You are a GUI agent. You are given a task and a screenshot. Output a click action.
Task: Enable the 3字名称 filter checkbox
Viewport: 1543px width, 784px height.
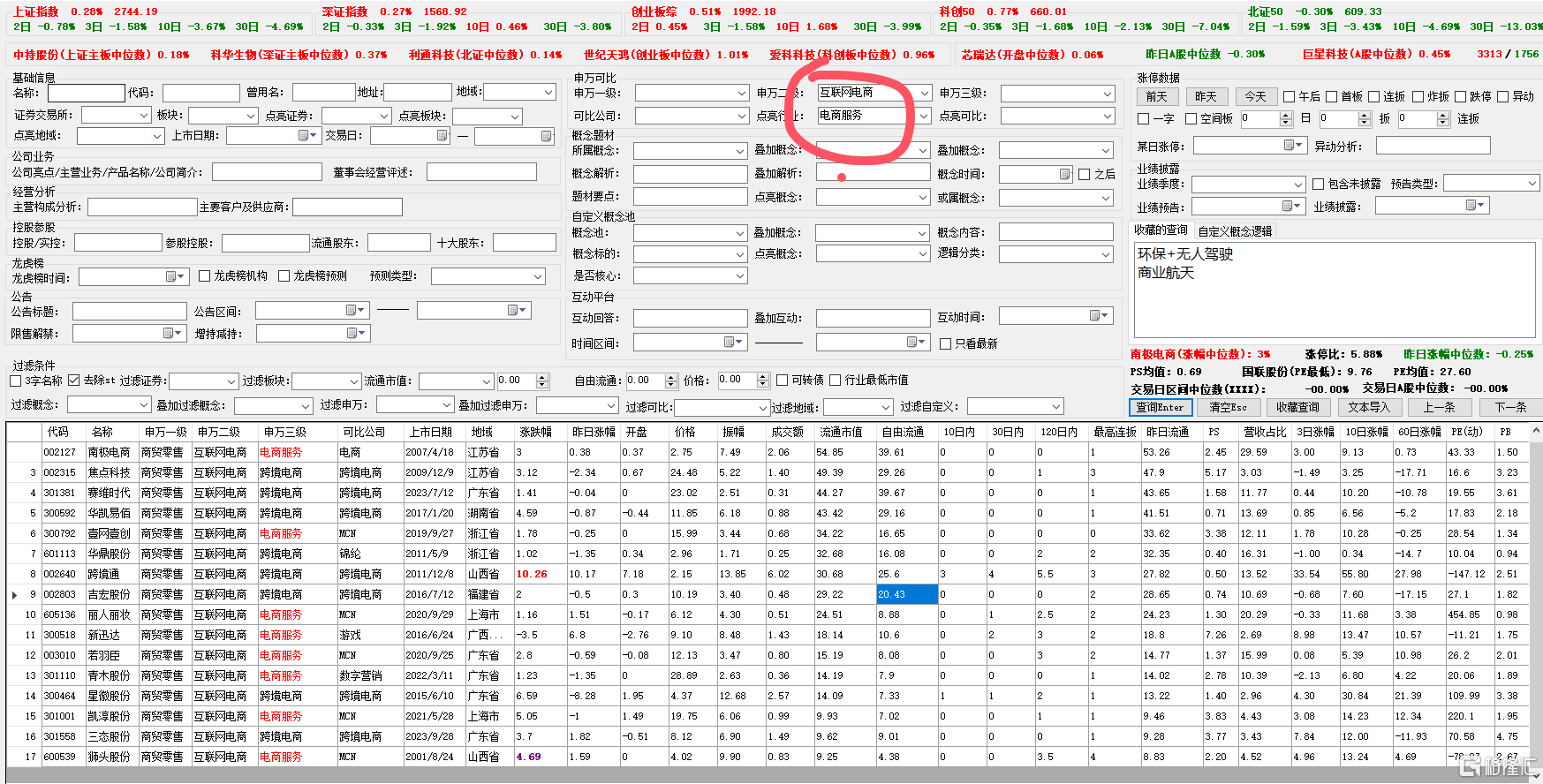coord(15,381)
